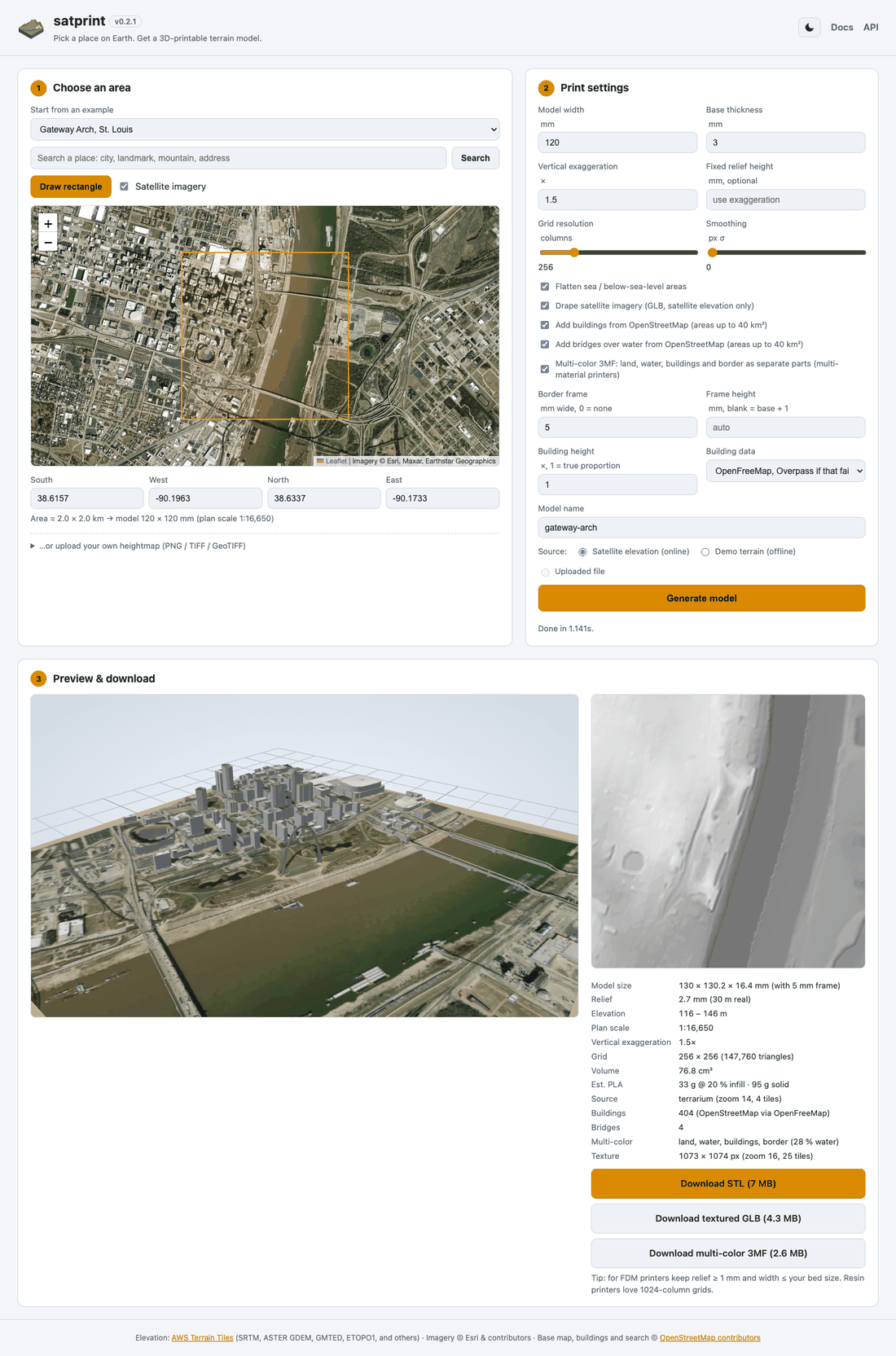Click the Building height field
Image resolution: width=896 pixels, height=1356 pixels.
coord(617,485)
